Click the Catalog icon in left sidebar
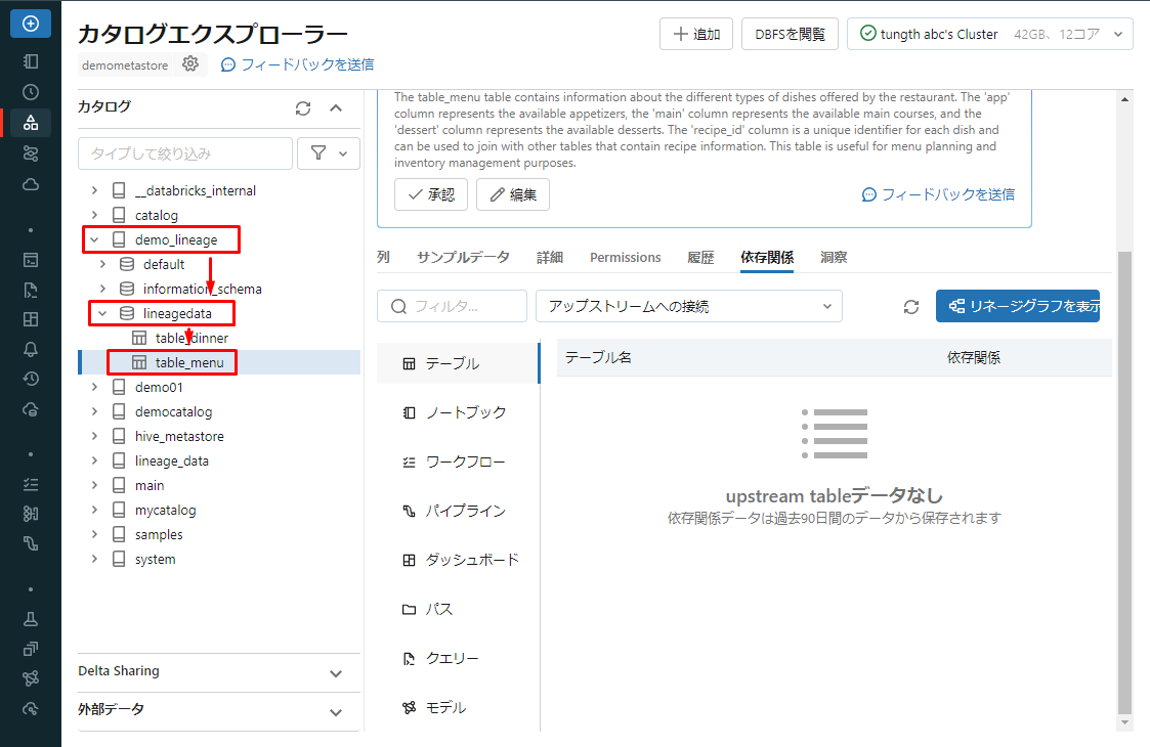 pos(30,122)
